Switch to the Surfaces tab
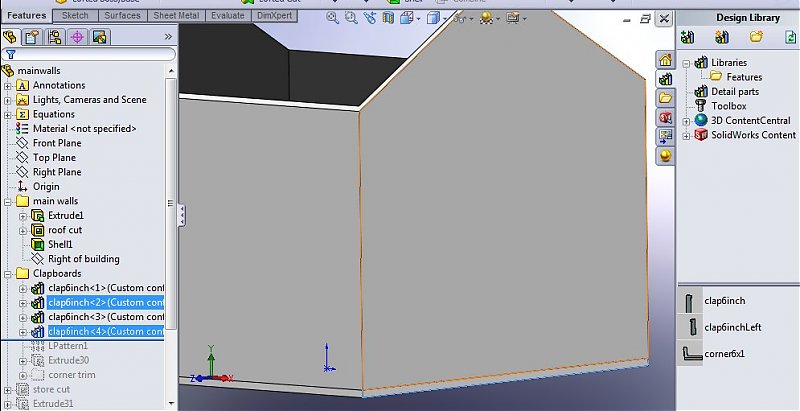This screenshot has width=800, height=411. [122, 15]
